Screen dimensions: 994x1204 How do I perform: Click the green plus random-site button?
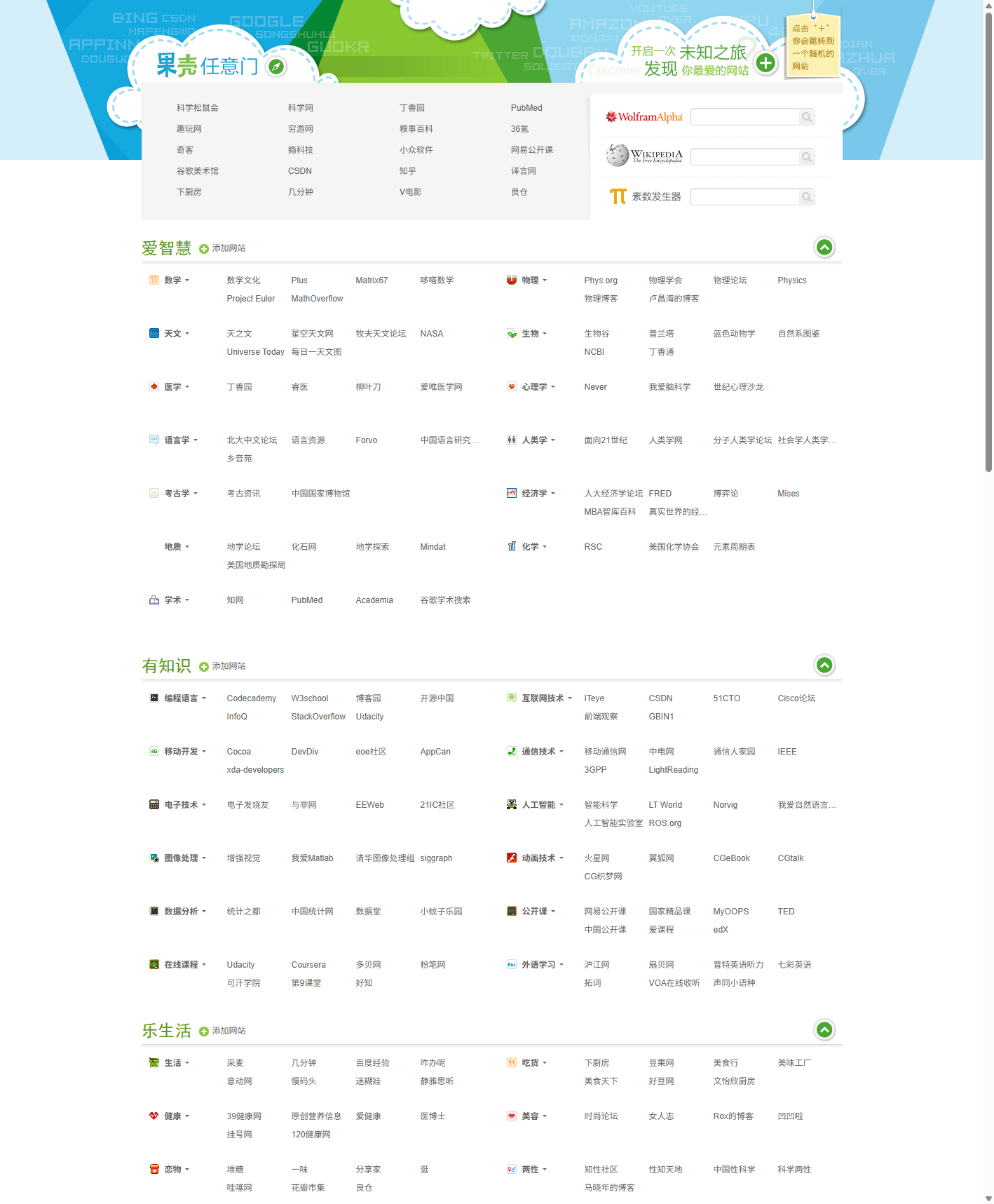tap(765, 63)
